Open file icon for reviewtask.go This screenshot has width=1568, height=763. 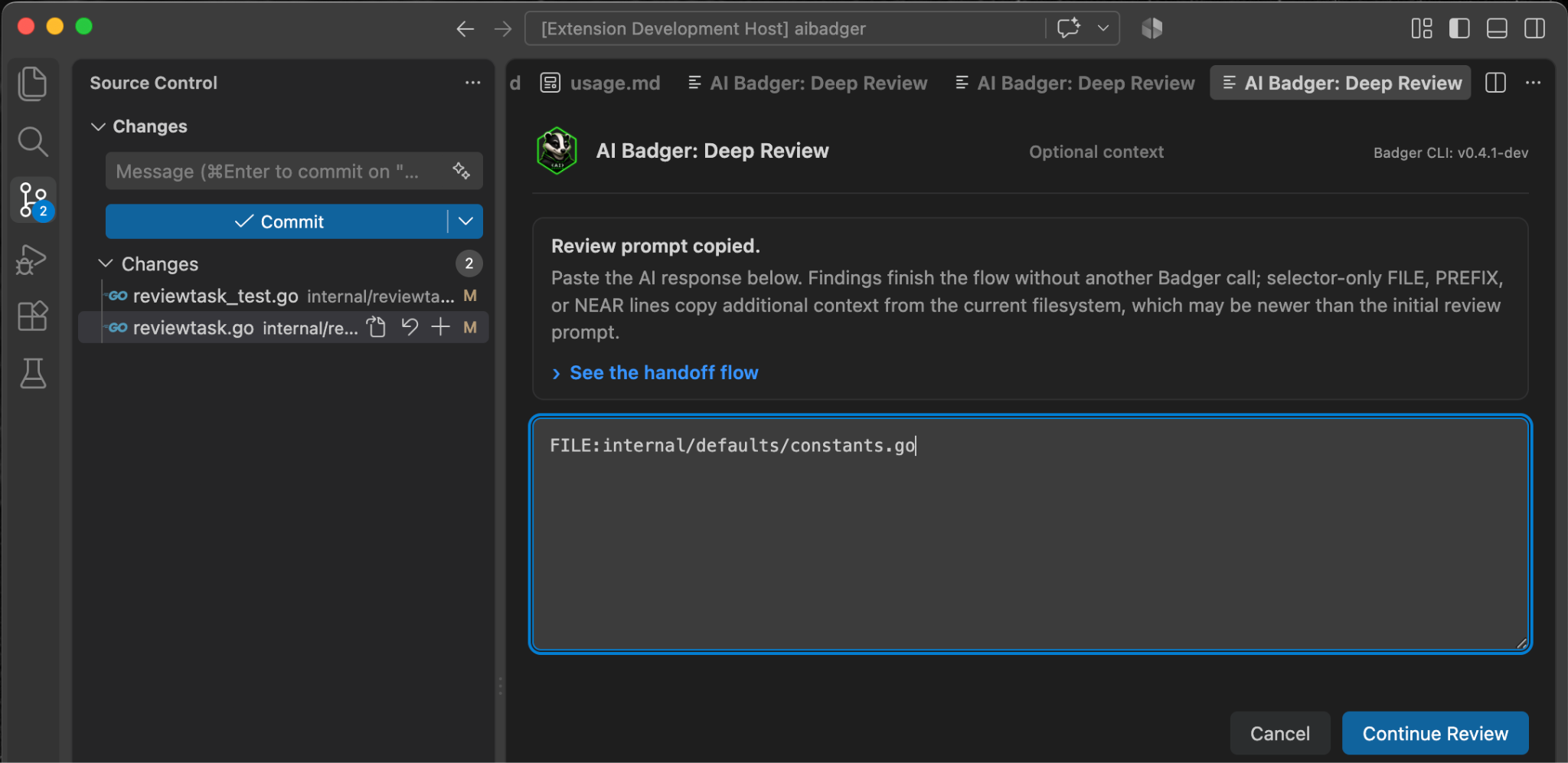[x=377, y=328]
